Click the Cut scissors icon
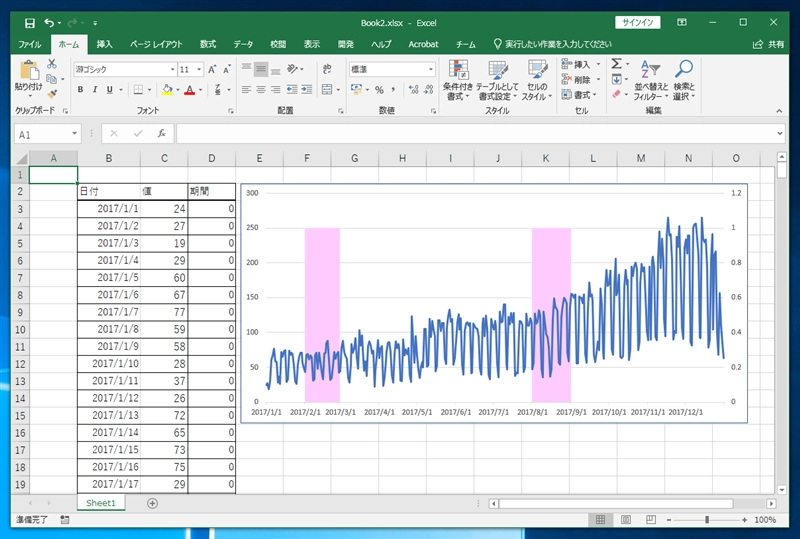This screenshot has height=539, width=800. click(x=52, y=64)
